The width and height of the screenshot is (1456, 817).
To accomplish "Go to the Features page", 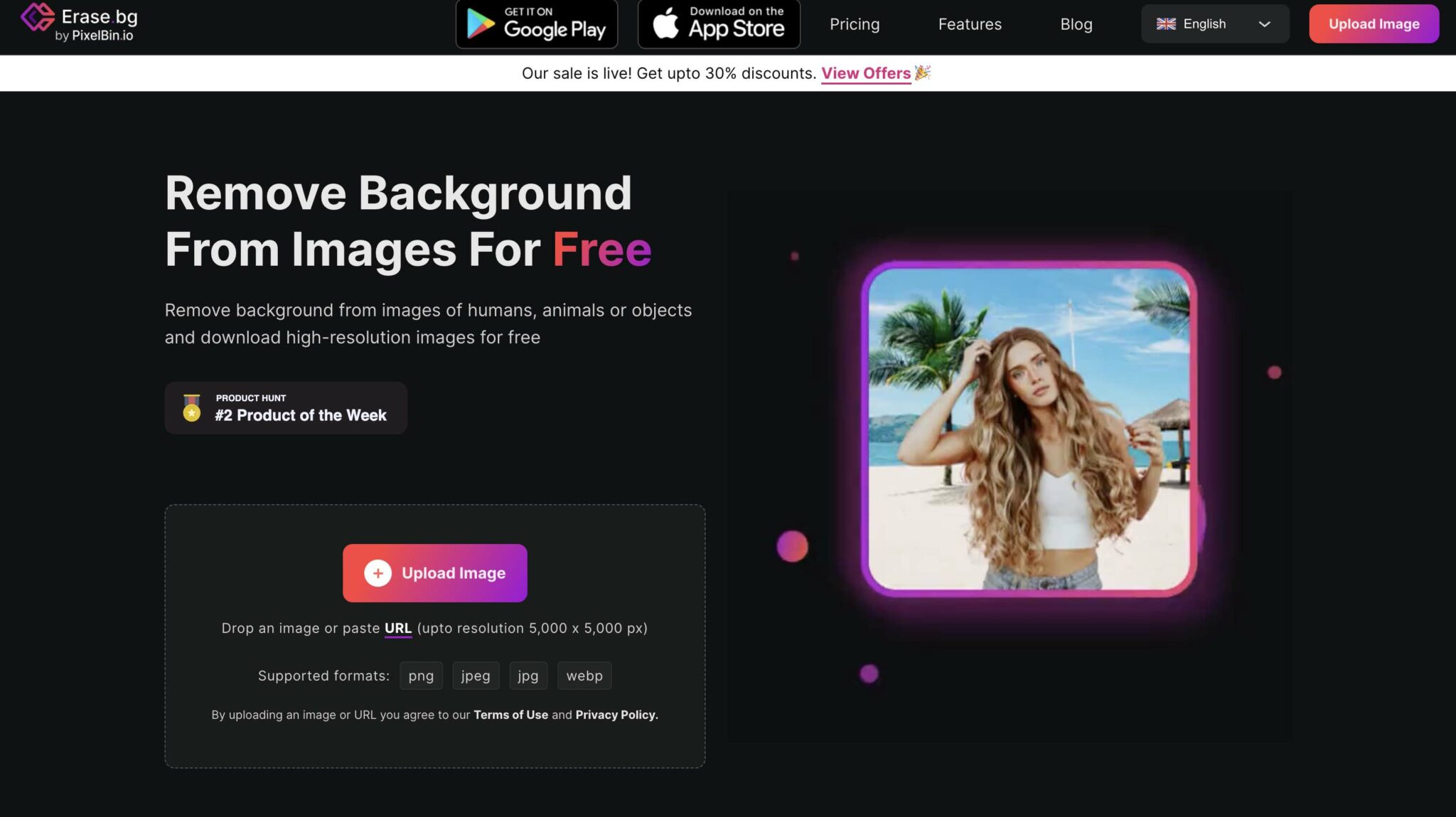I will point(970,24).
